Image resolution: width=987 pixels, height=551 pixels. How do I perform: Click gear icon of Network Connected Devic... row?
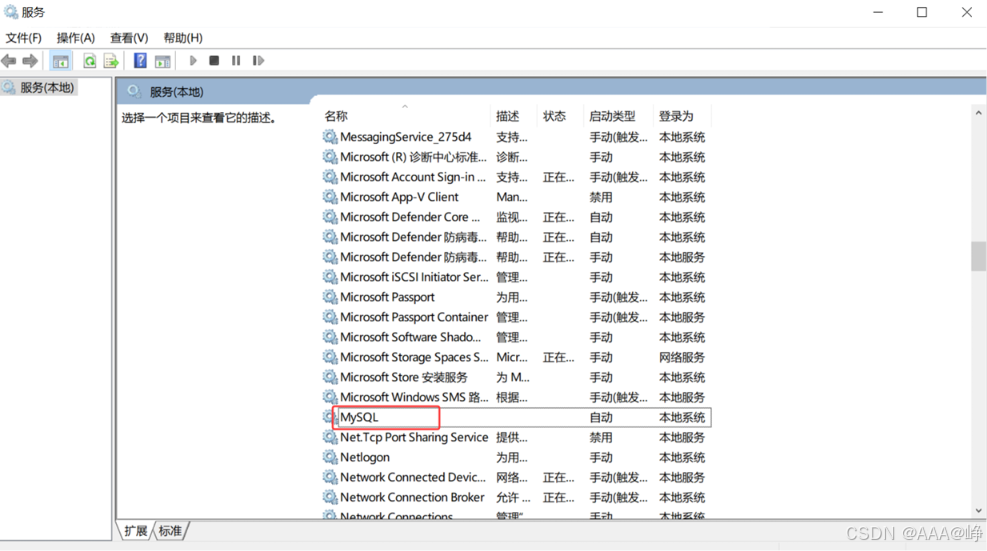pos(330,477)
